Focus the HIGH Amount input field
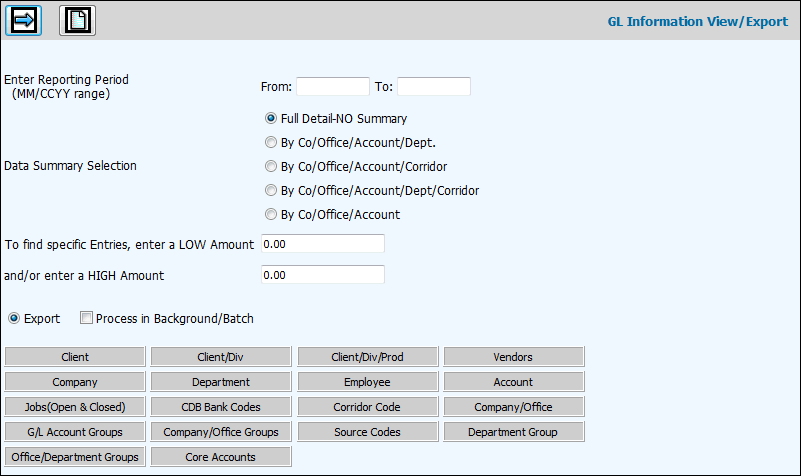The width and height of the screenshot is (801, 476). point(322,275)
